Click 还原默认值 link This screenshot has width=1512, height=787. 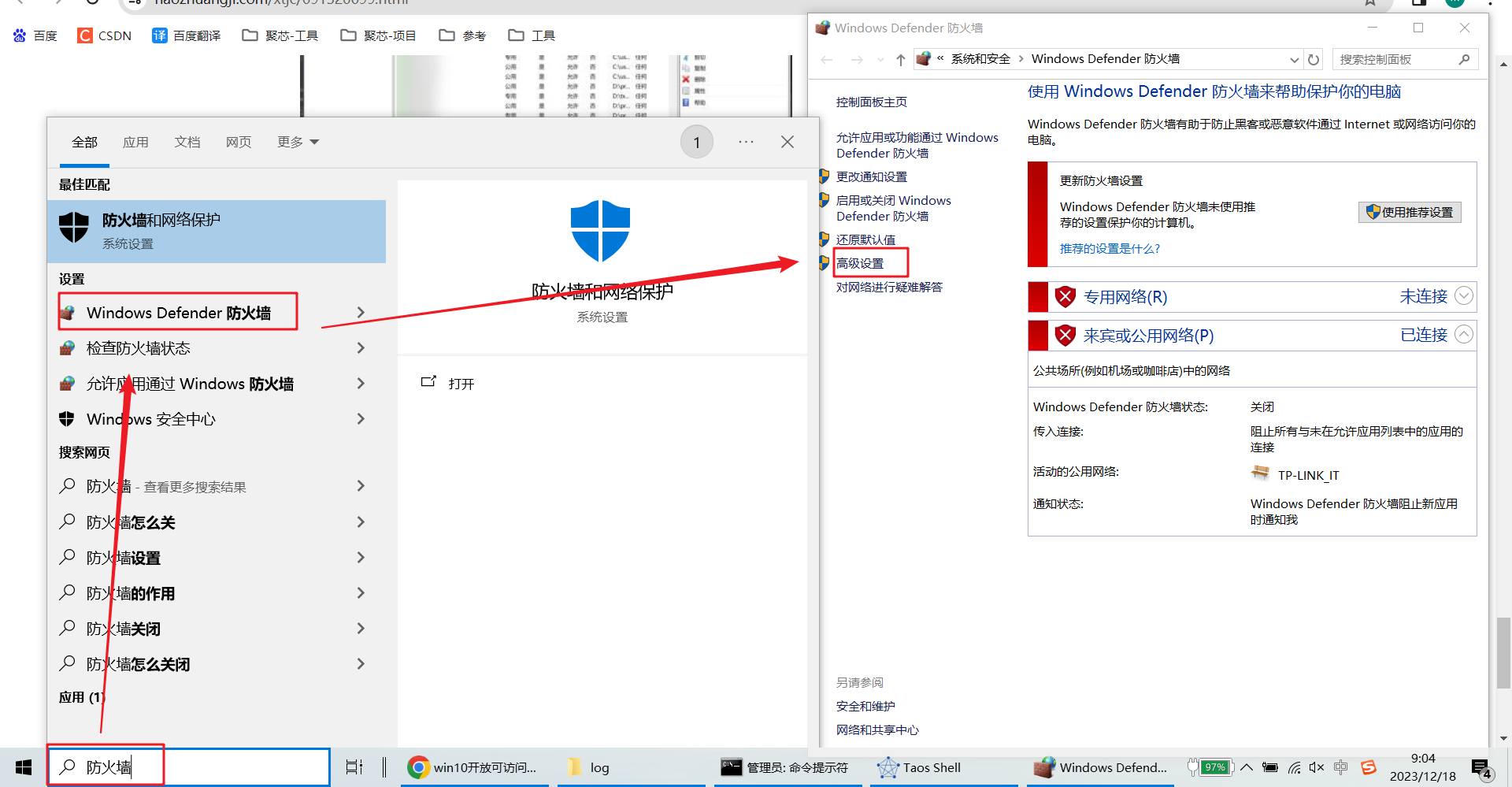[x=865, y=239]
